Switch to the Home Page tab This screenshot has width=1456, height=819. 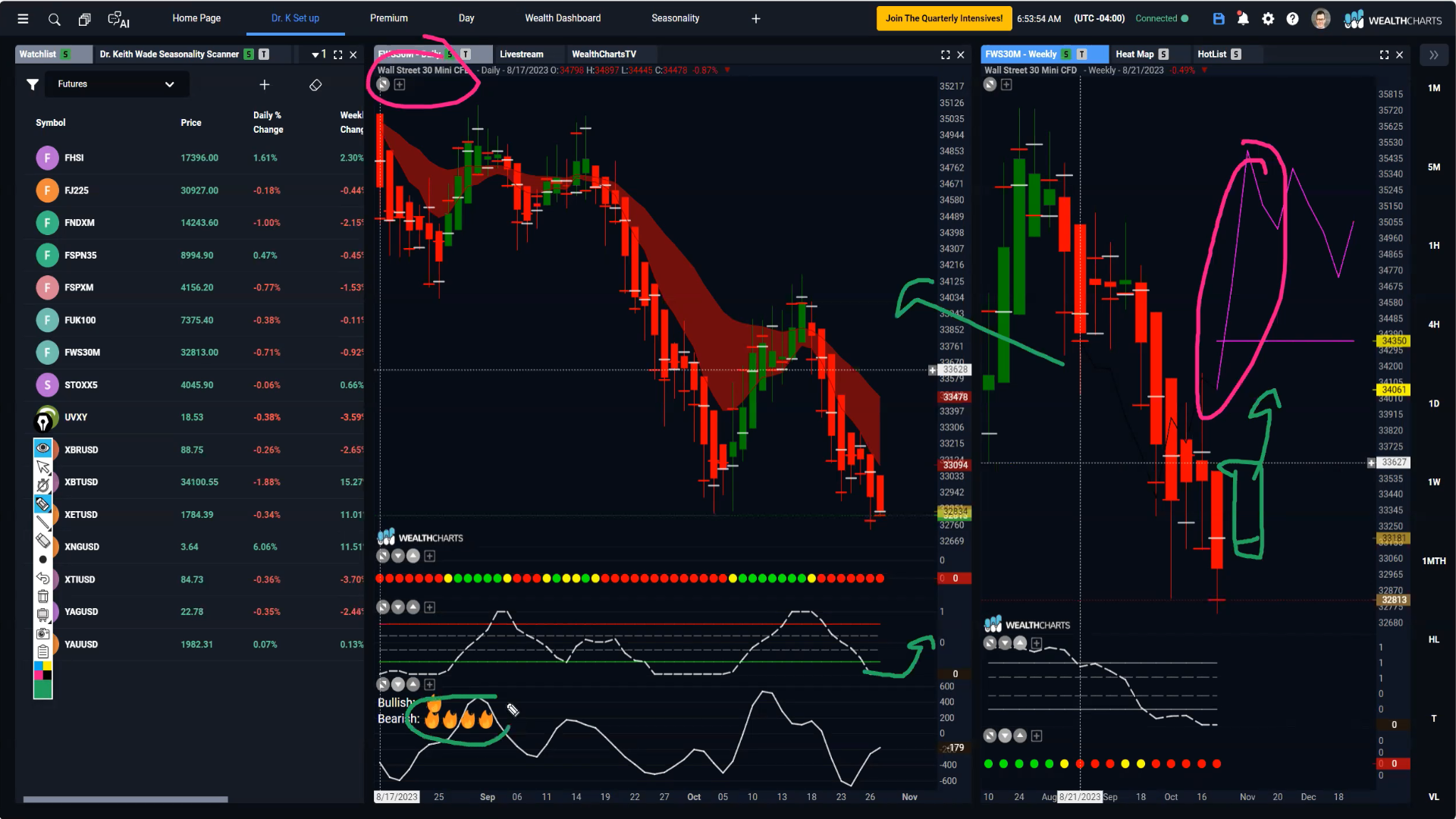point(196,18)
